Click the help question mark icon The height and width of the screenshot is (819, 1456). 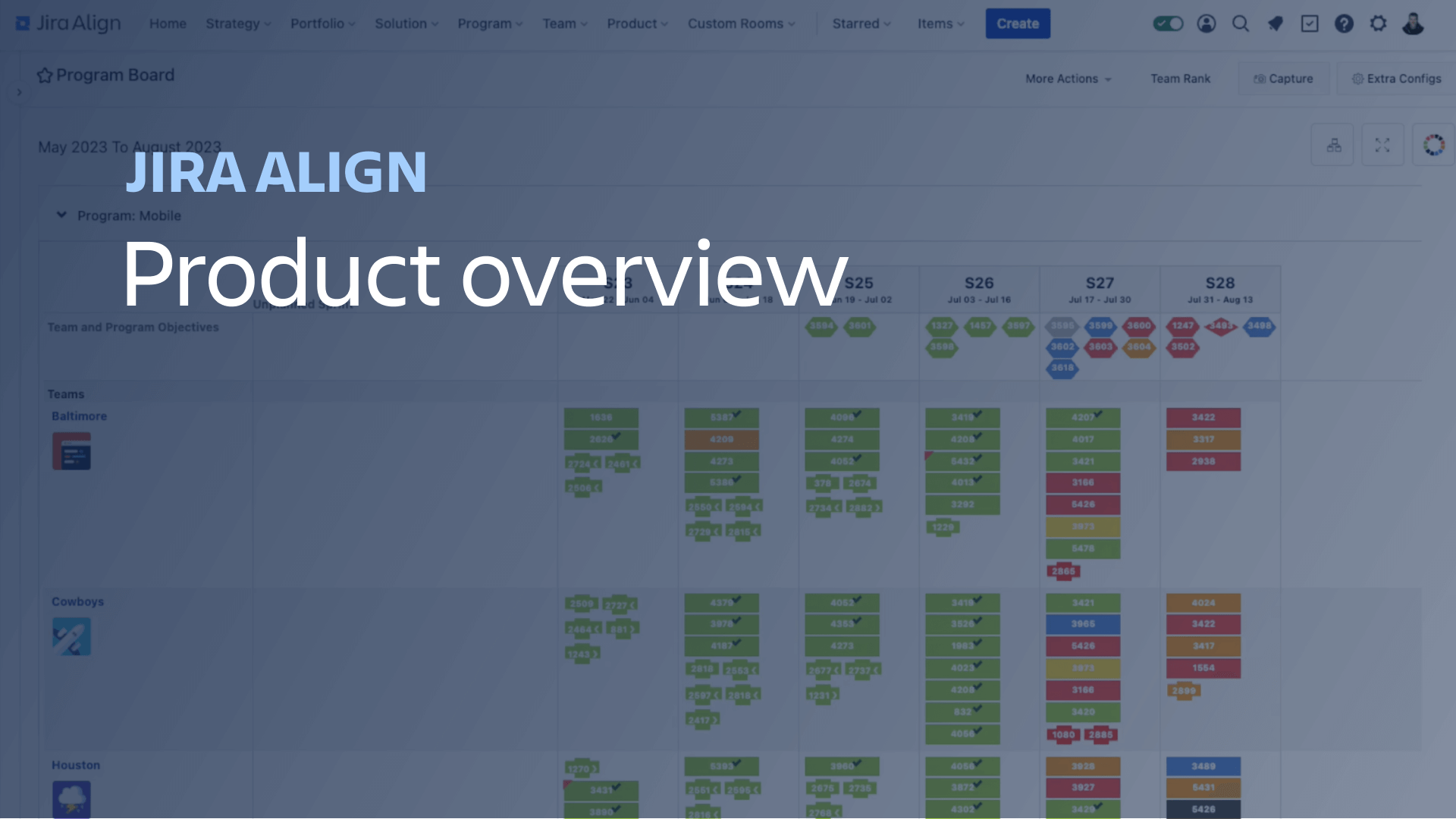[1343, 23]
